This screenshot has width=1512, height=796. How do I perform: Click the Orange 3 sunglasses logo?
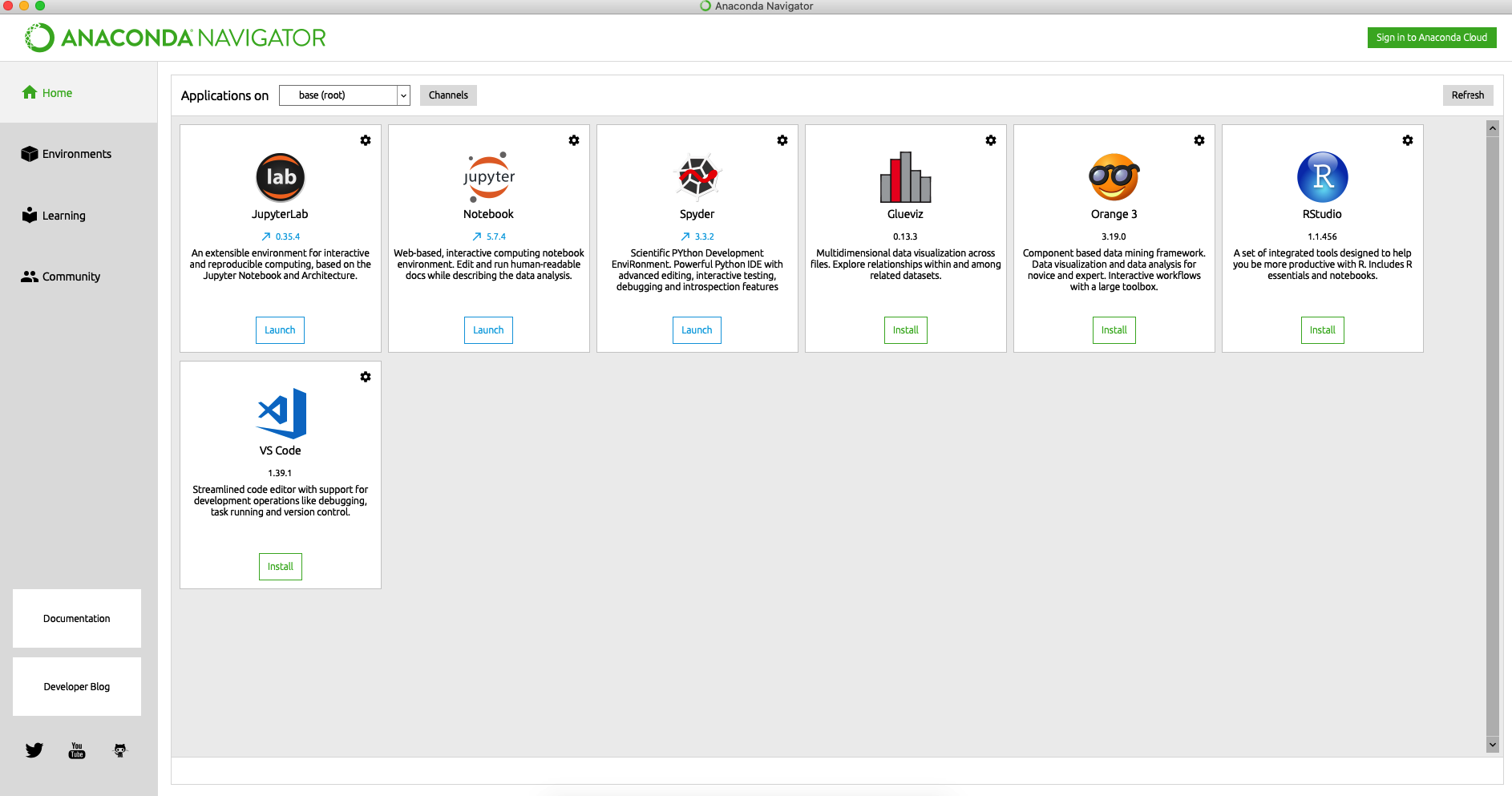coord(1114,177)
